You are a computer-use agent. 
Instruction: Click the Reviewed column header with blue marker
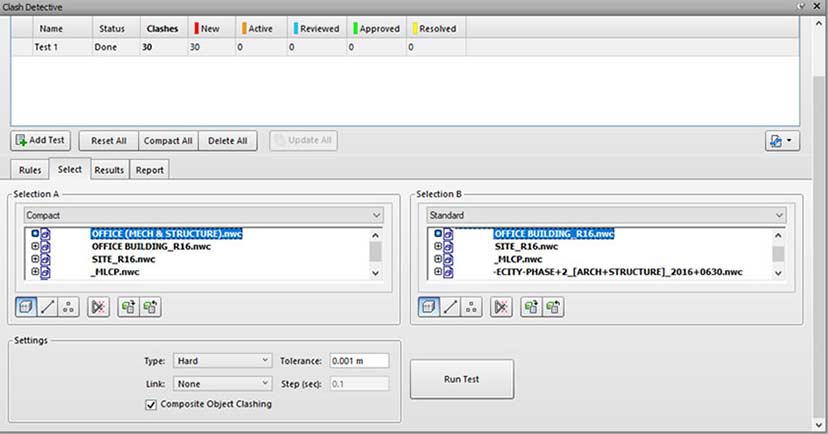(x=316, y=29)
